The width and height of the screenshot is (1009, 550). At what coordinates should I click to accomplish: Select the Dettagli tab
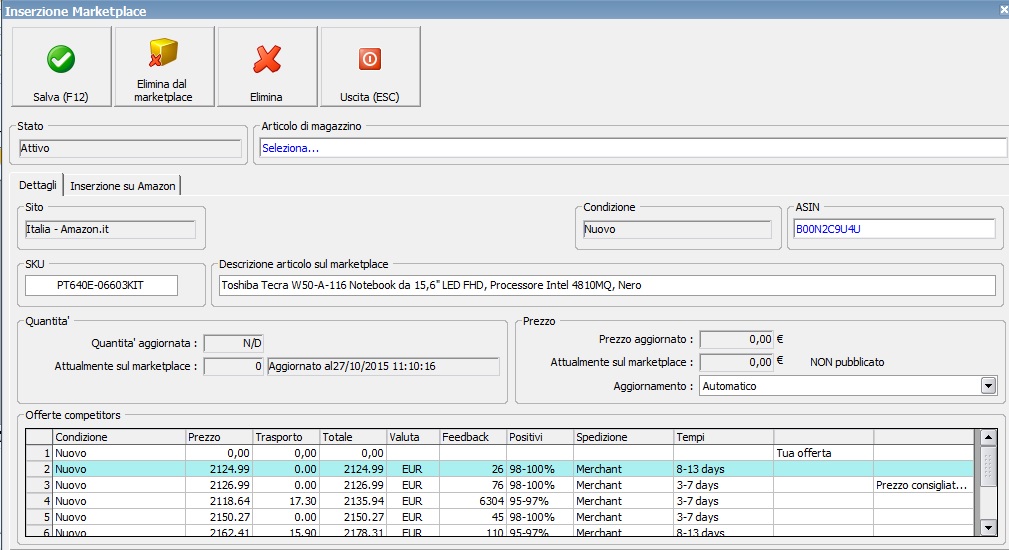[x=40, y=186]
